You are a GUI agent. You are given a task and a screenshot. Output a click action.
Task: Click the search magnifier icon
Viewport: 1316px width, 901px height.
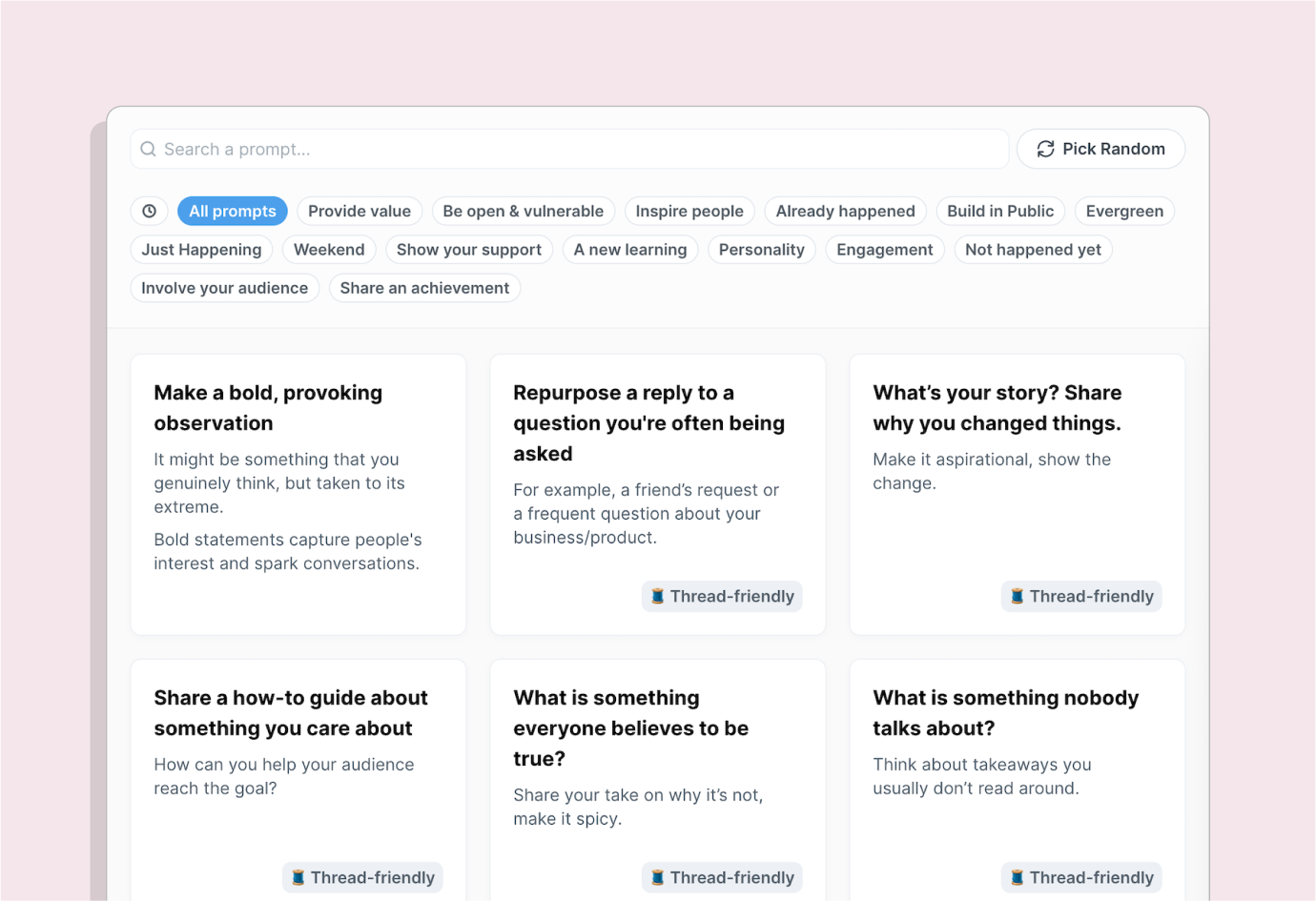tap(148, 149)
